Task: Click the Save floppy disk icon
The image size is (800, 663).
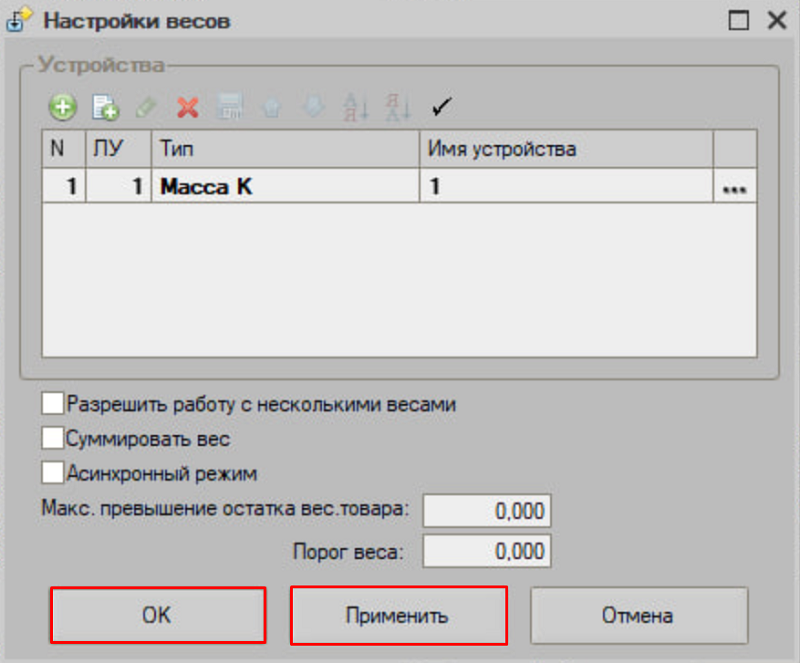Action: click(229, 106)
